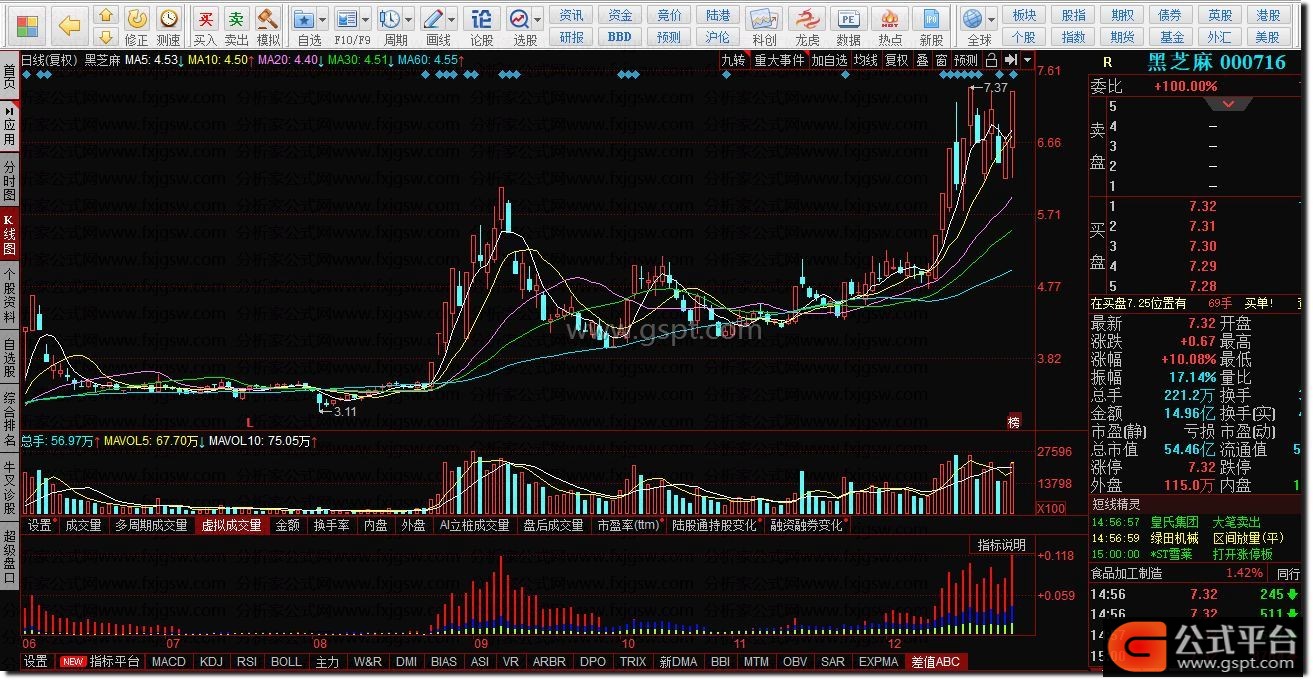Click the down arrow page icon
The image size is (1313, 680).
coord(104,39)
